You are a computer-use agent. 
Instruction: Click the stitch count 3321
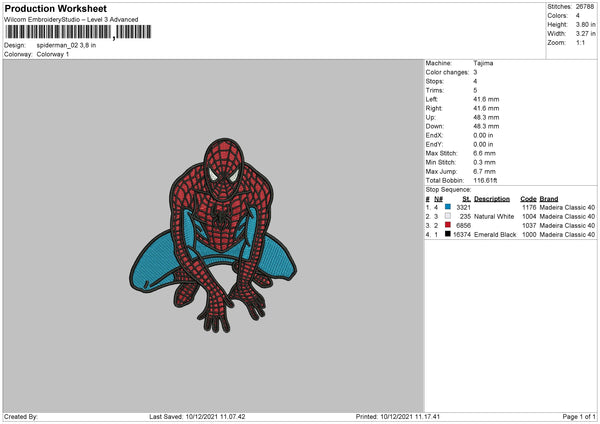point(463,207)
